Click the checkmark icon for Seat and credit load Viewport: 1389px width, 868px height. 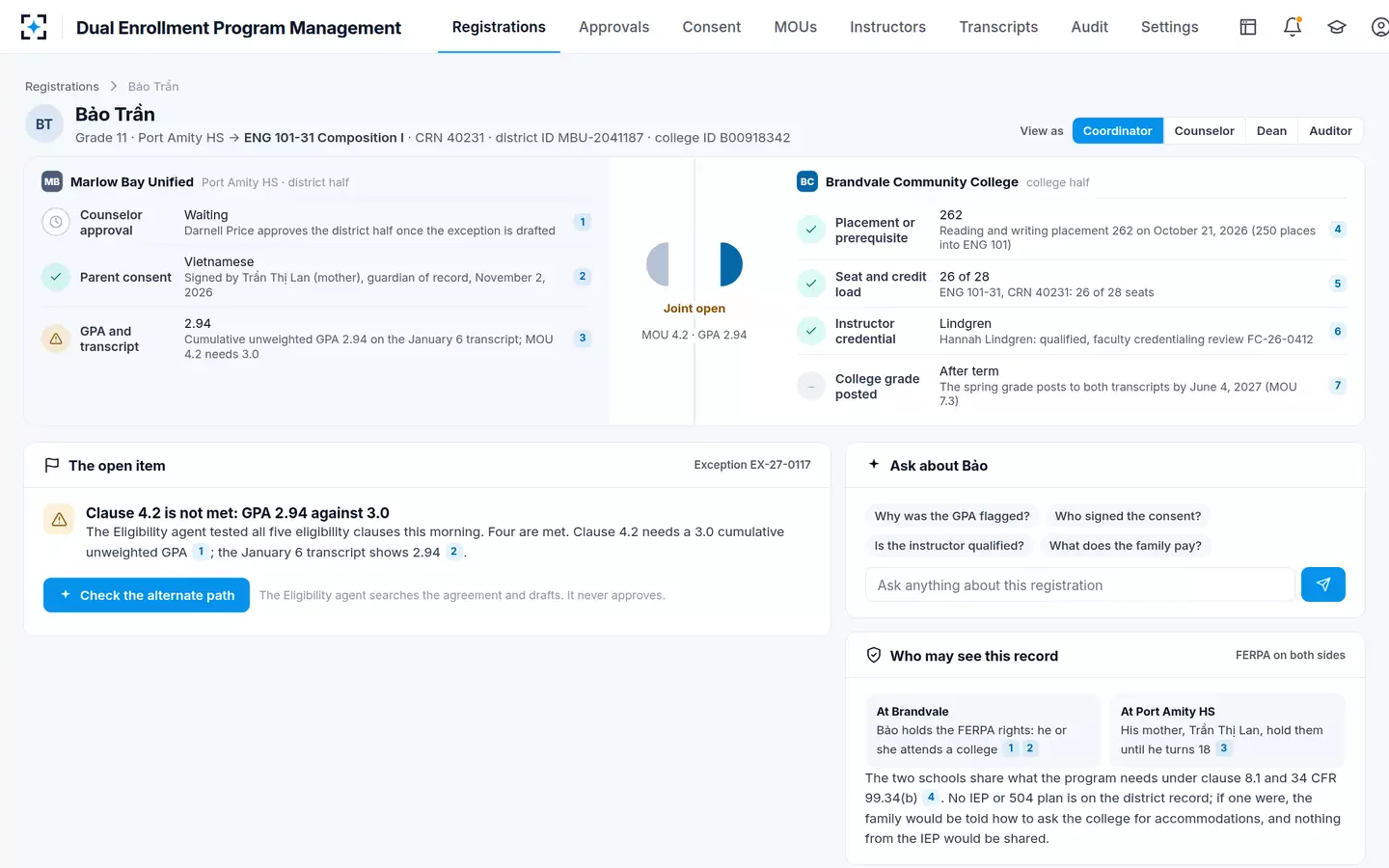point(811,284)
